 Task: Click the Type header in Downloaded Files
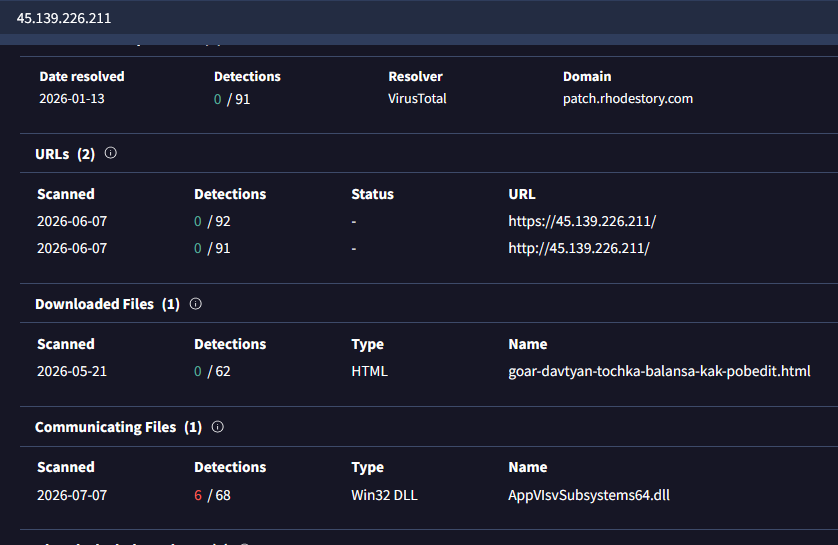pos(367,345)
